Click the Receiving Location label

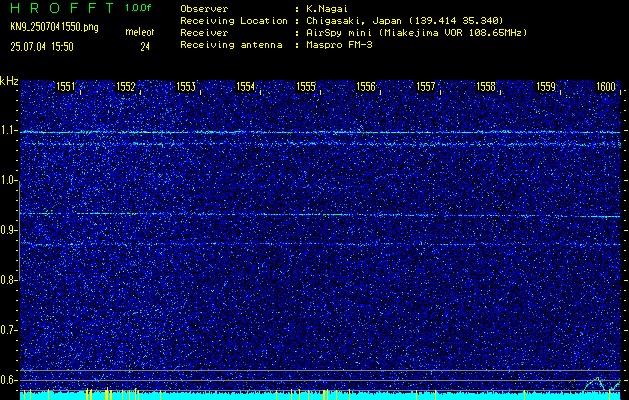234,21
